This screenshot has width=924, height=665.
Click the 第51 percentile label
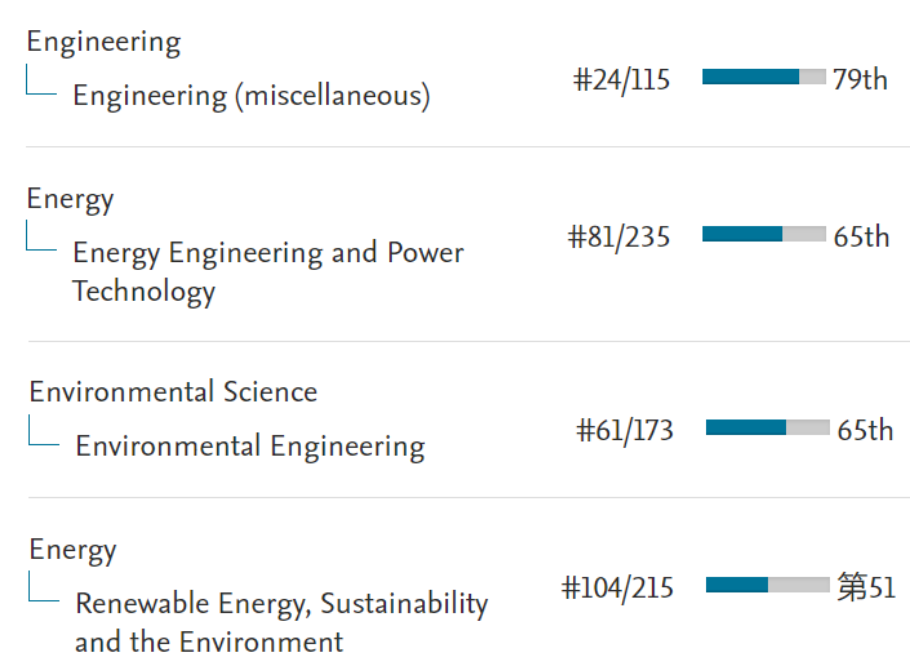[866, 587]
